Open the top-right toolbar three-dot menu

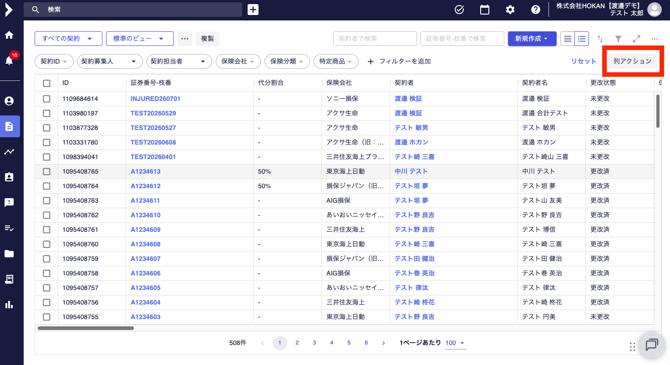(x=655, y=39)
